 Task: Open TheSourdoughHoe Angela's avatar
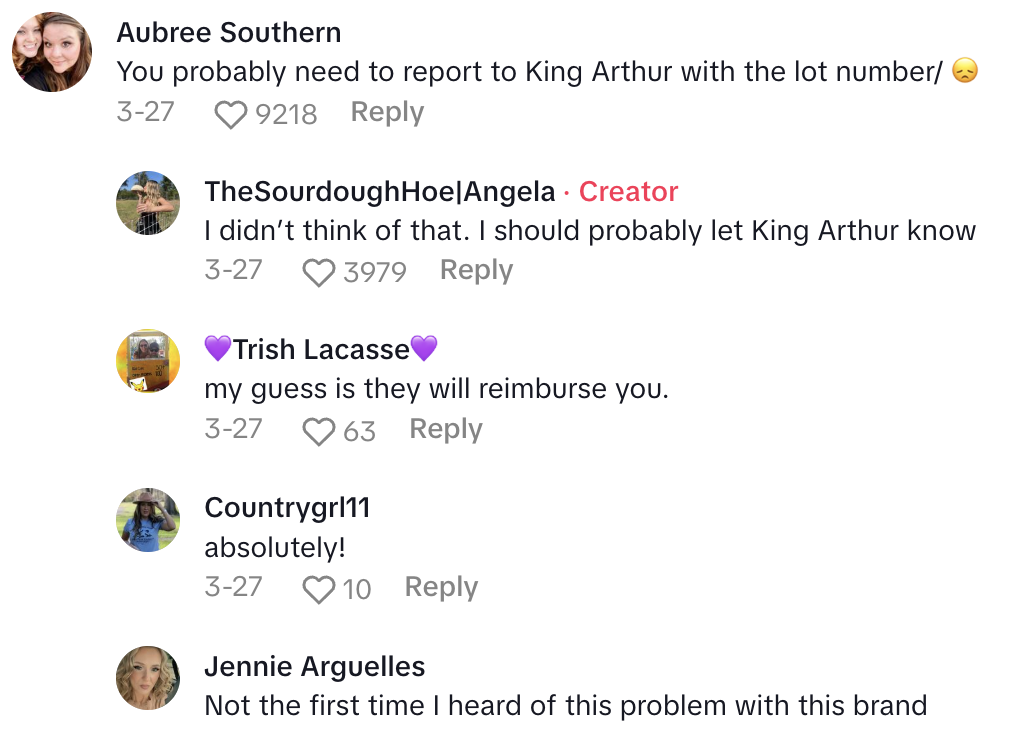(148, 202)
